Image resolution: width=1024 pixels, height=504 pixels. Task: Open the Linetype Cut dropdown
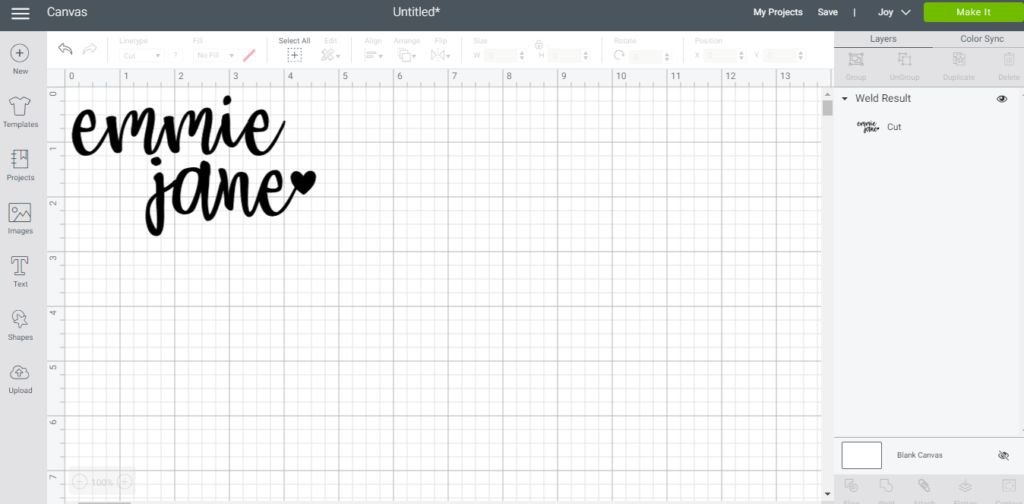pos(141,56)
